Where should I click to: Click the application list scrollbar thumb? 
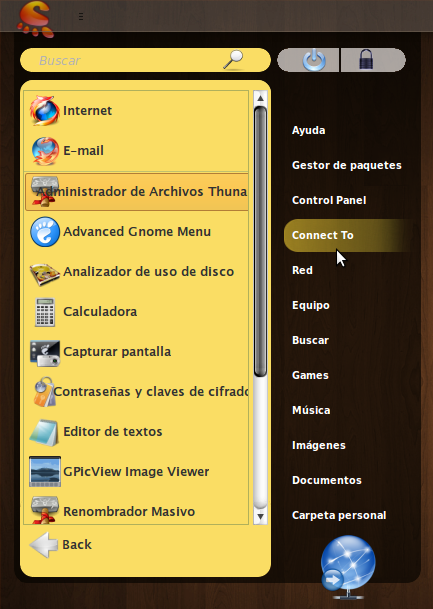tap(260, 241)
